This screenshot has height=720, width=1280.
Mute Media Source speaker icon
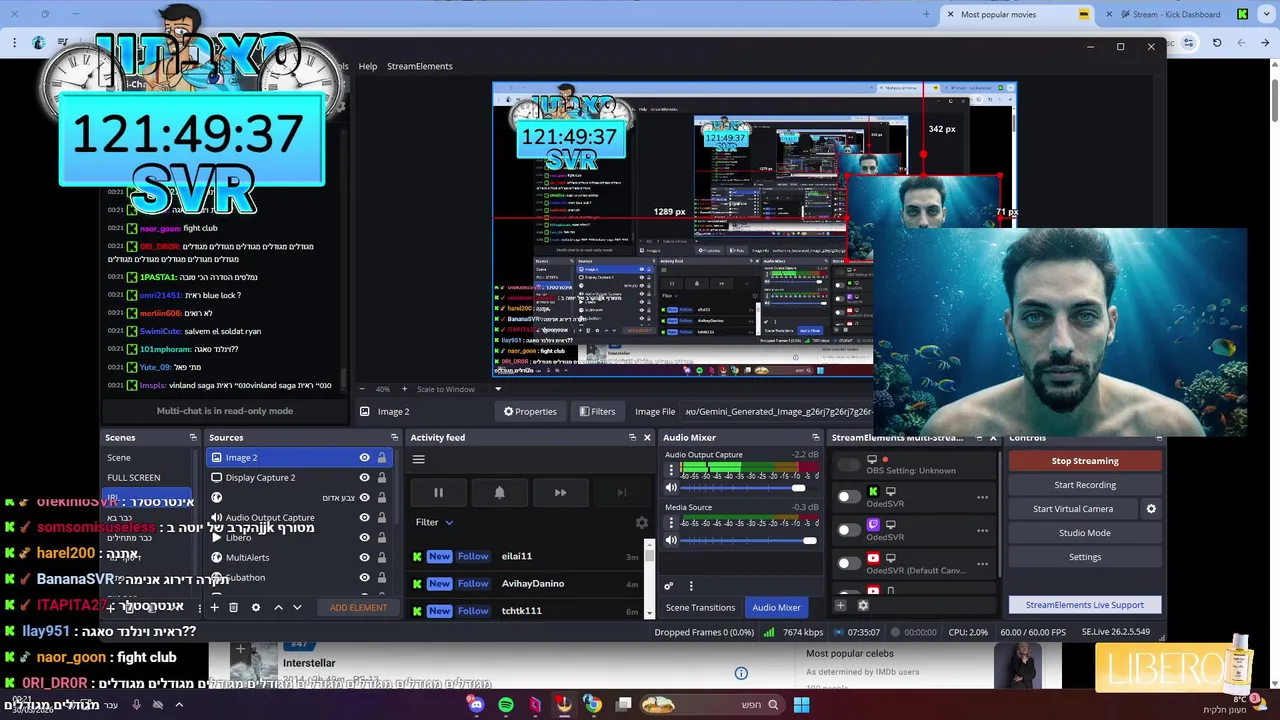click(671, 540)
